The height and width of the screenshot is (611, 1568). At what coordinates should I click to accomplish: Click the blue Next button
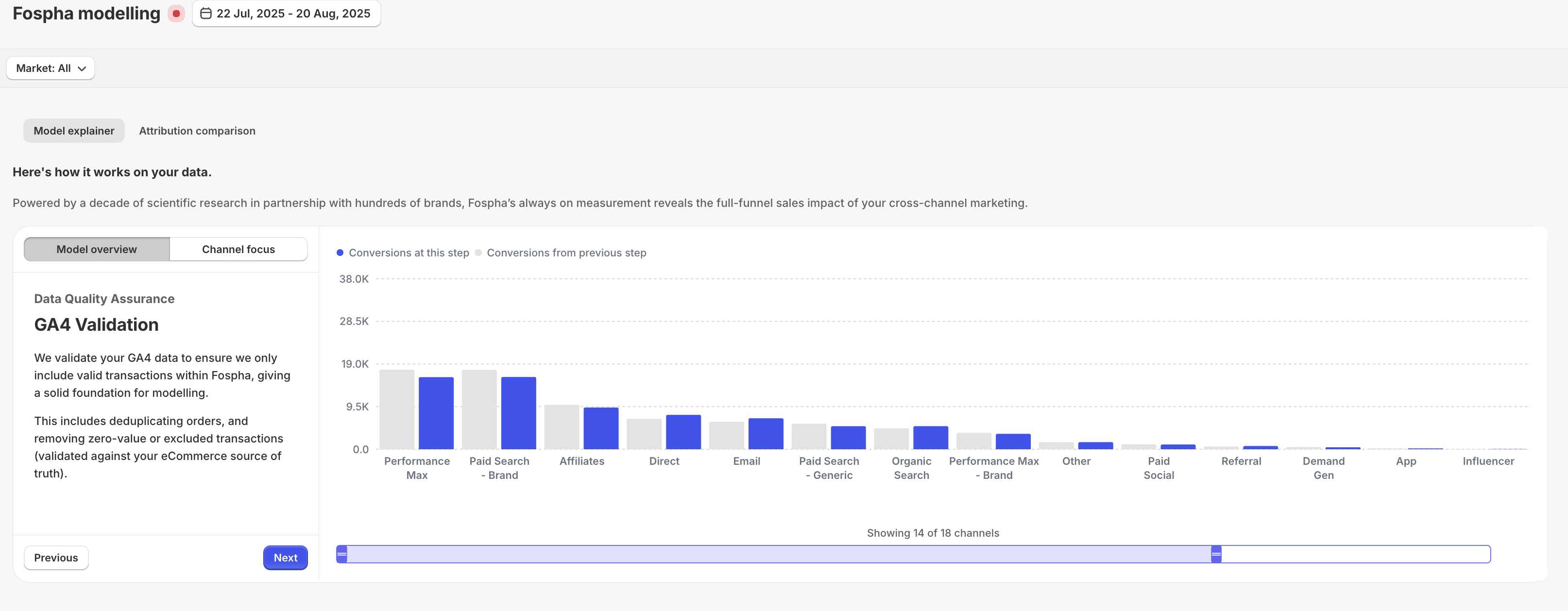pos(285,558)
